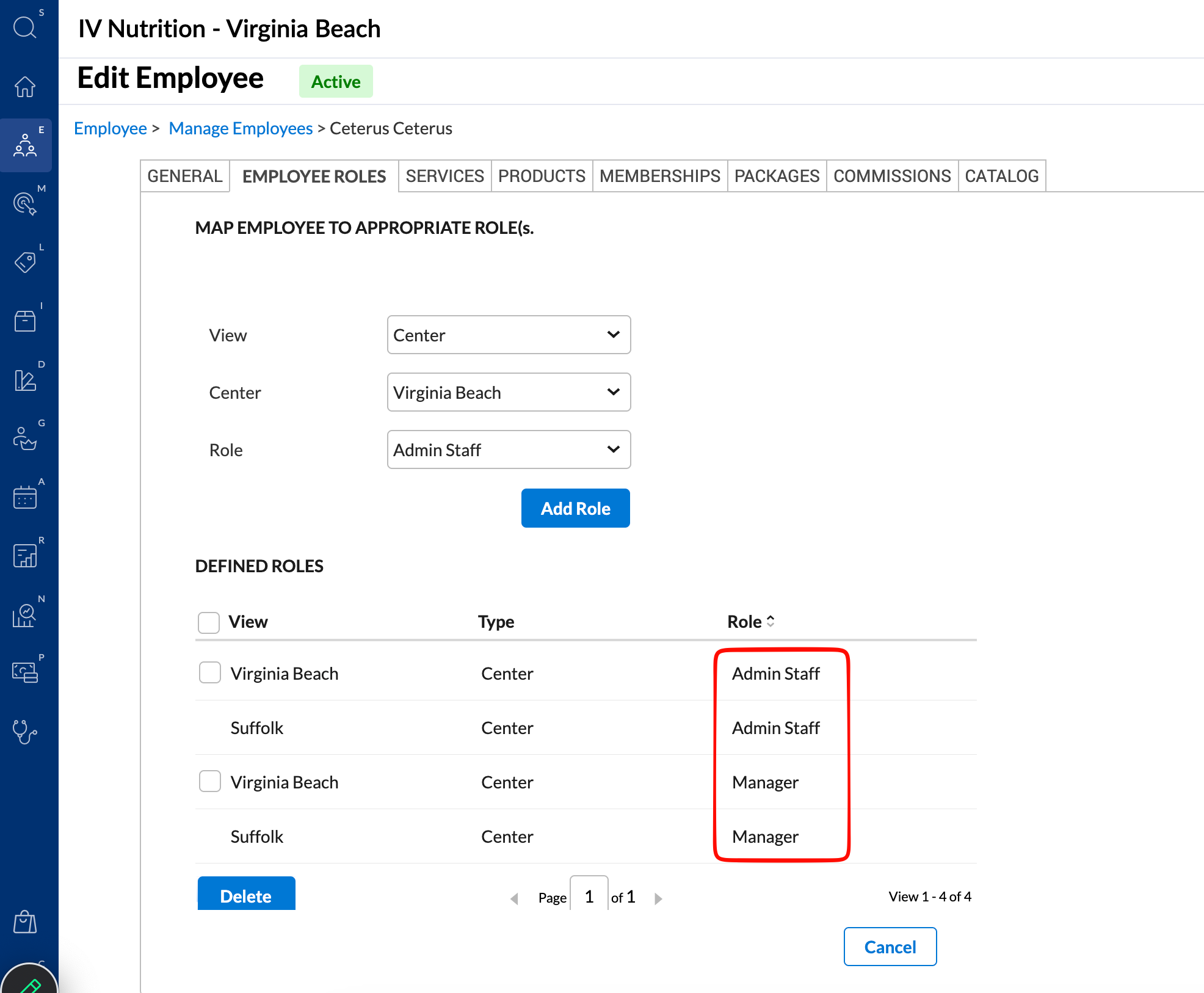Open the Appointments calendar icon
Image resolution: width=1204 pixels, height=993 pixels.
(x=25, y=497)
